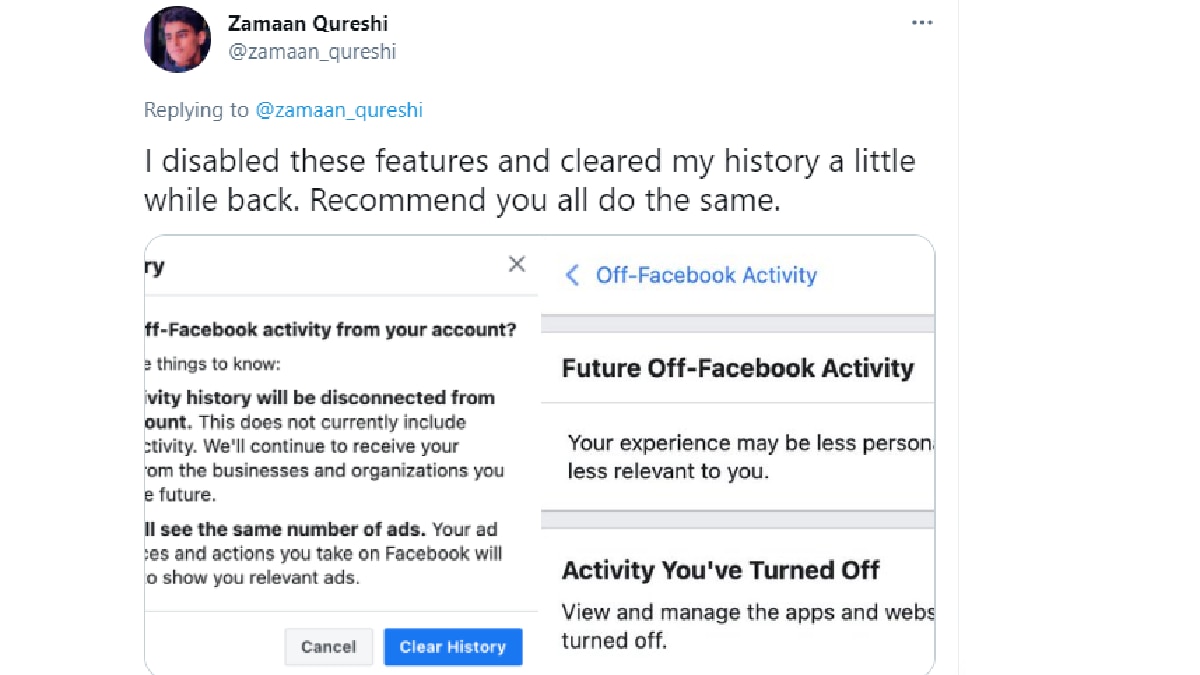Screen dimensions: 1200x675
Task: Confirm with the blue Clear History button
Action: [x=453, y=647]
